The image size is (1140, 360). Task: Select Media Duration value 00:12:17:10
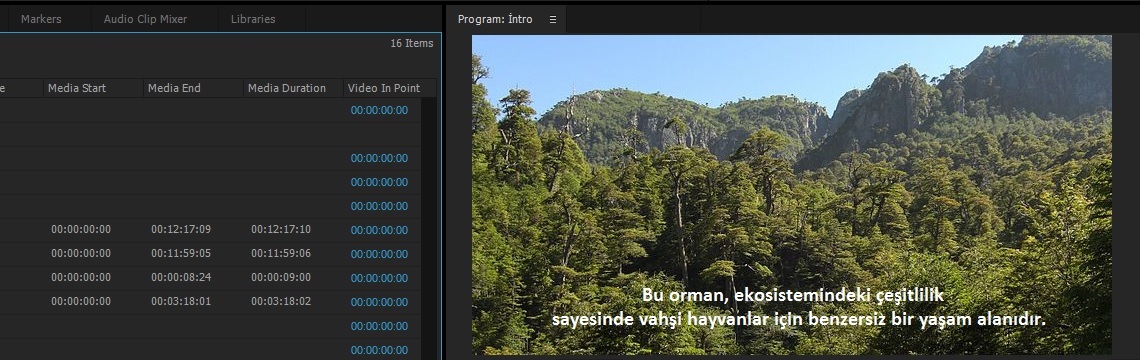[281, 229]
